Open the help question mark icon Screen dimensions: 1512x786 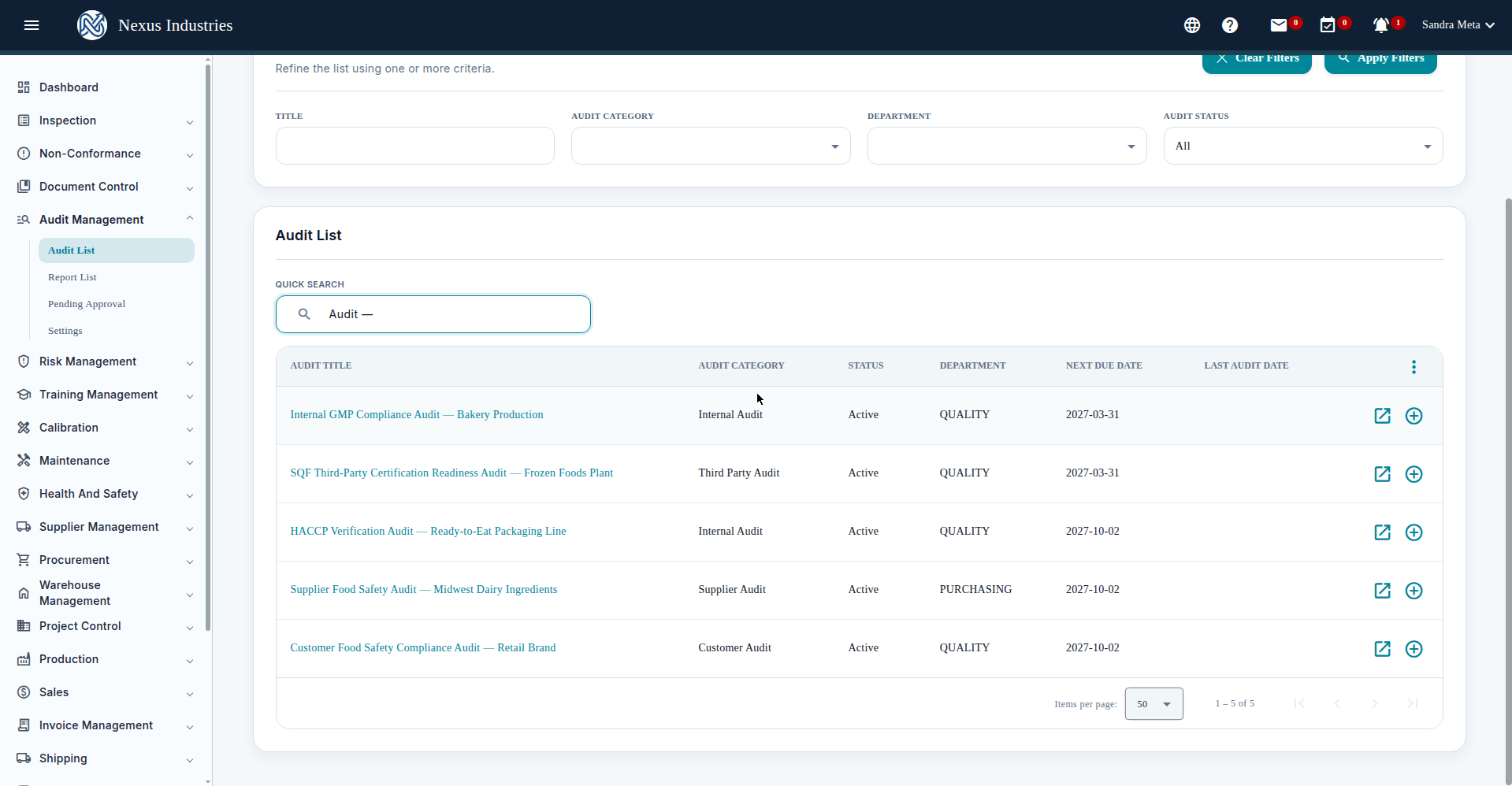tap(1230, 25)
